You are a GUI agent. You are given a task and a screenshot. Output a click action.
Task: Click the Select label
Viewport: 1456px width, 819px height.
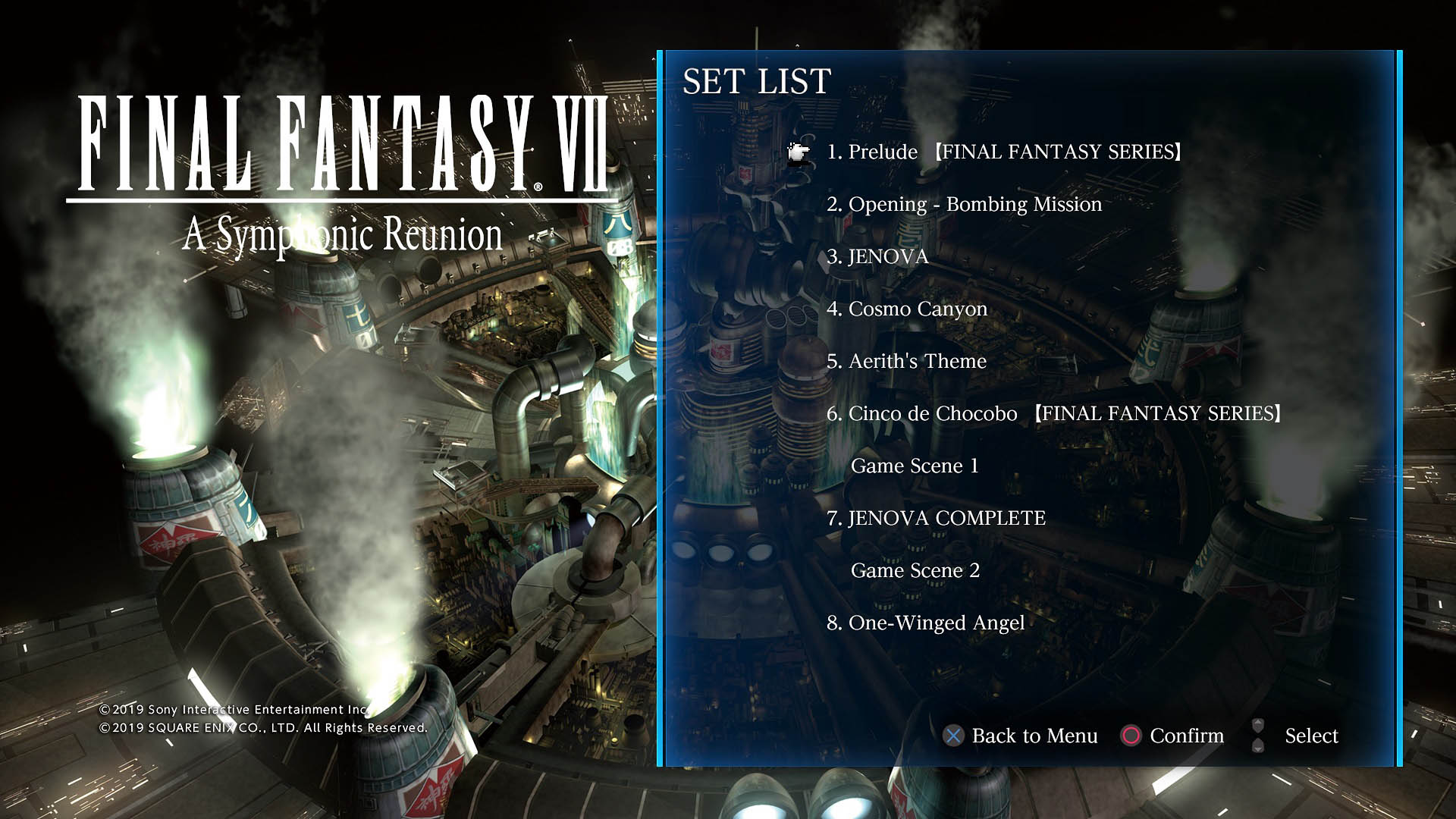1311,736
